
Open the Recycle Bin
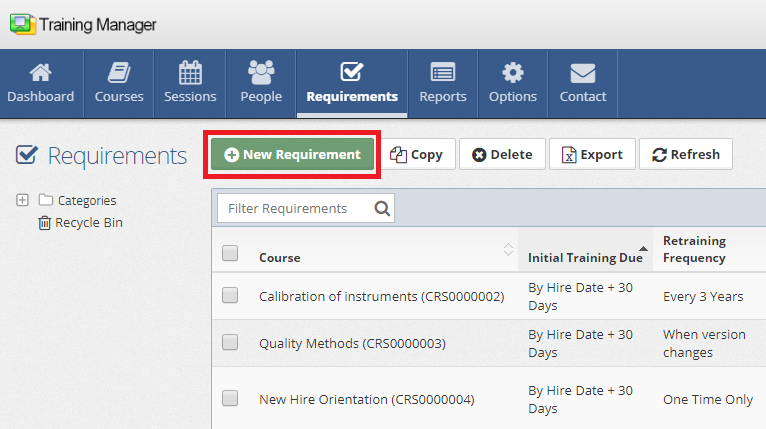click(81, 223)
